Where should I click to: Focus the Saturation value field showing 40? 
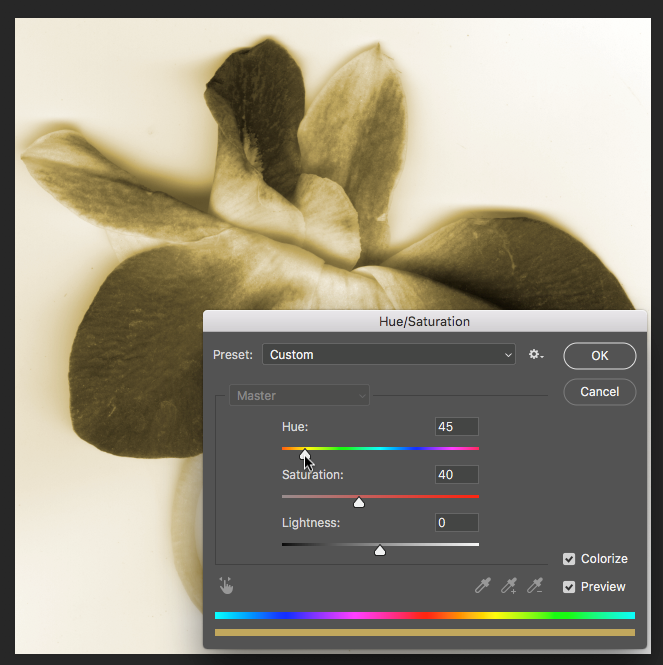coord(456,474)
